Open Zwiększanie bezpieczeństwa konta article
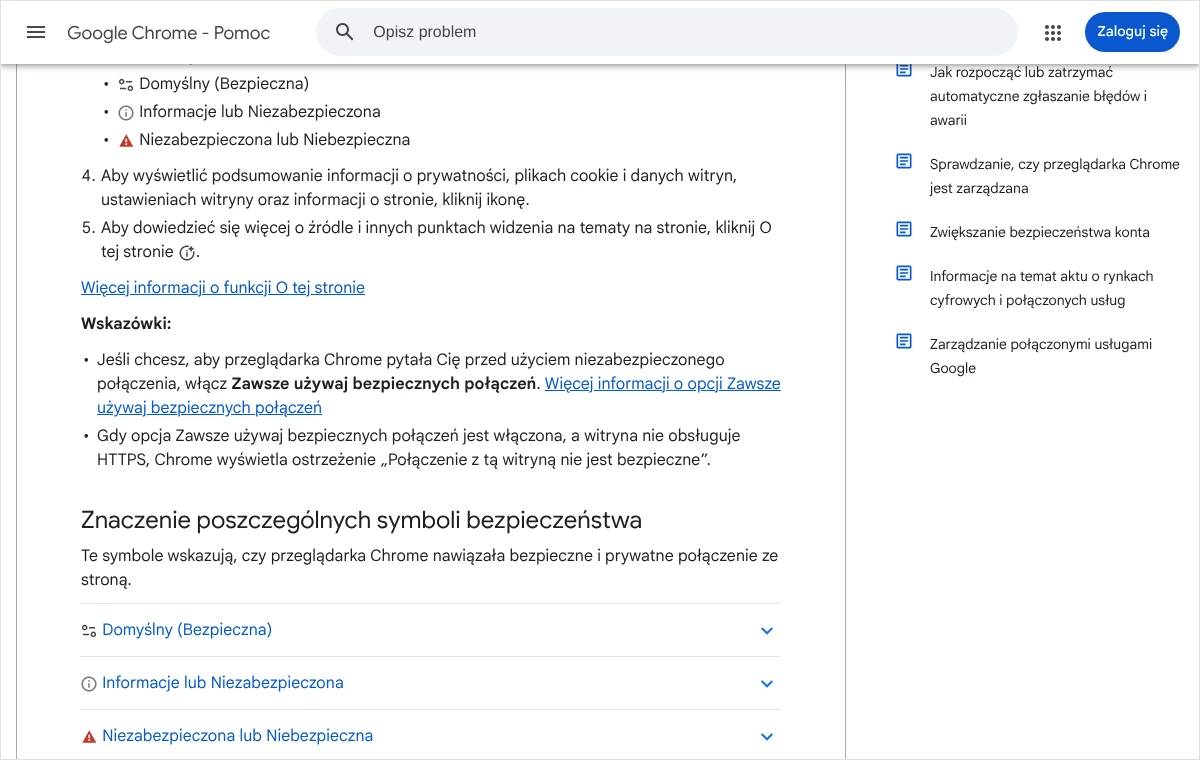1200x760 pixels. (x=1040, y=232)
